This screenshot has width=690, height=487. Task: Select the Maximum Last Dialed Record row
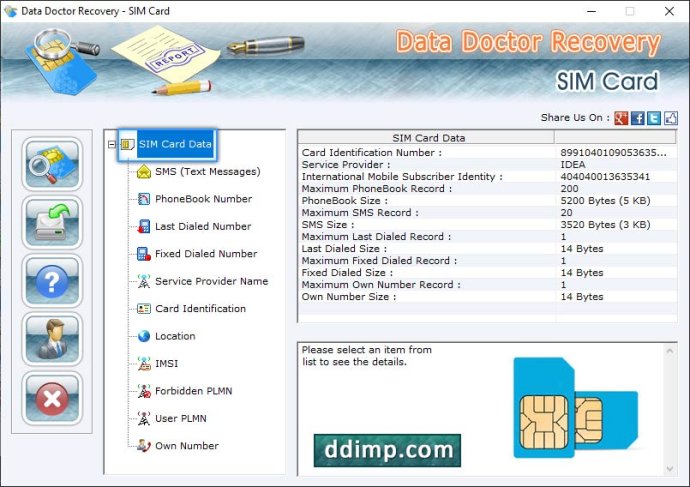coord(487,237)
